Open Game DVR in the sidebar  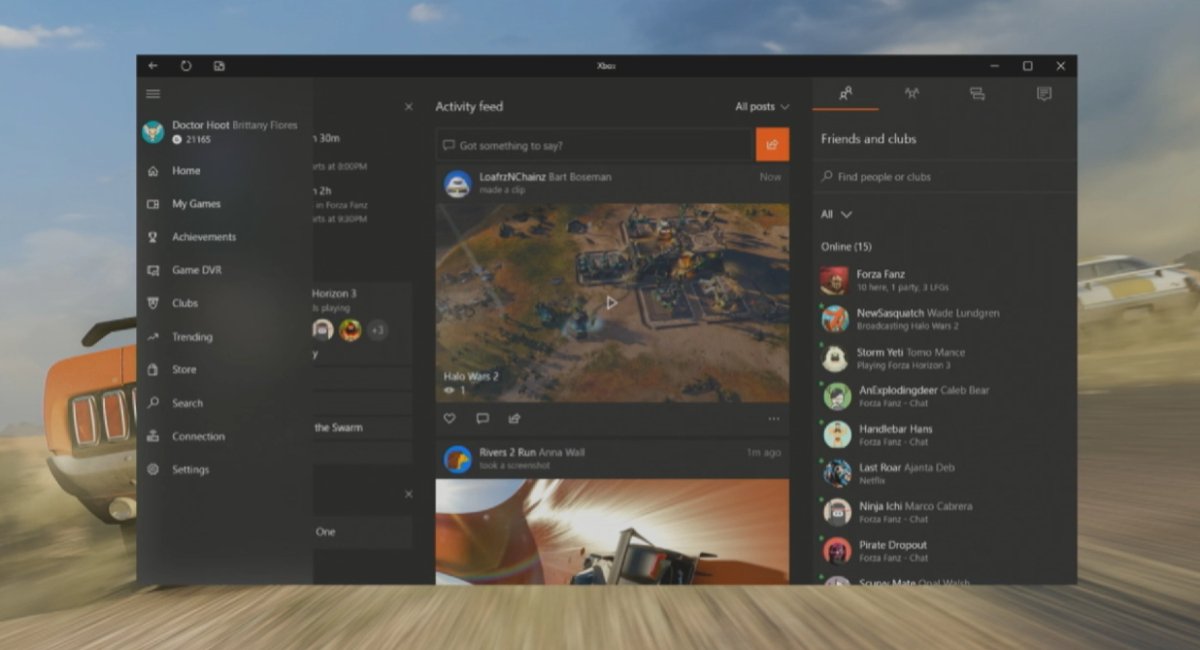[x=196, y=270]
